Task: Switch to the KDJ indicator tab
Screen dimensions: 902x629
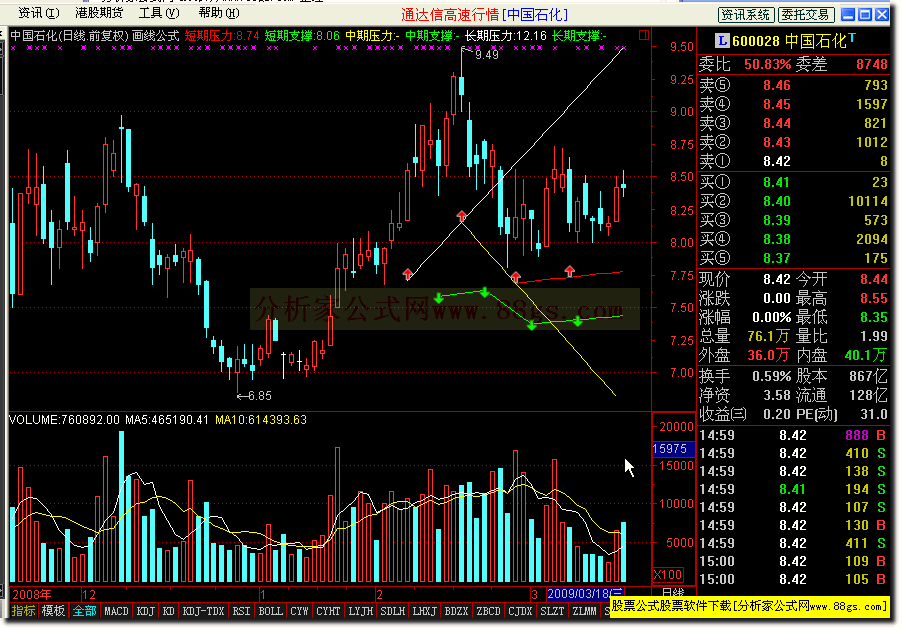Action: pyautogui.click(x=146, y=611)
